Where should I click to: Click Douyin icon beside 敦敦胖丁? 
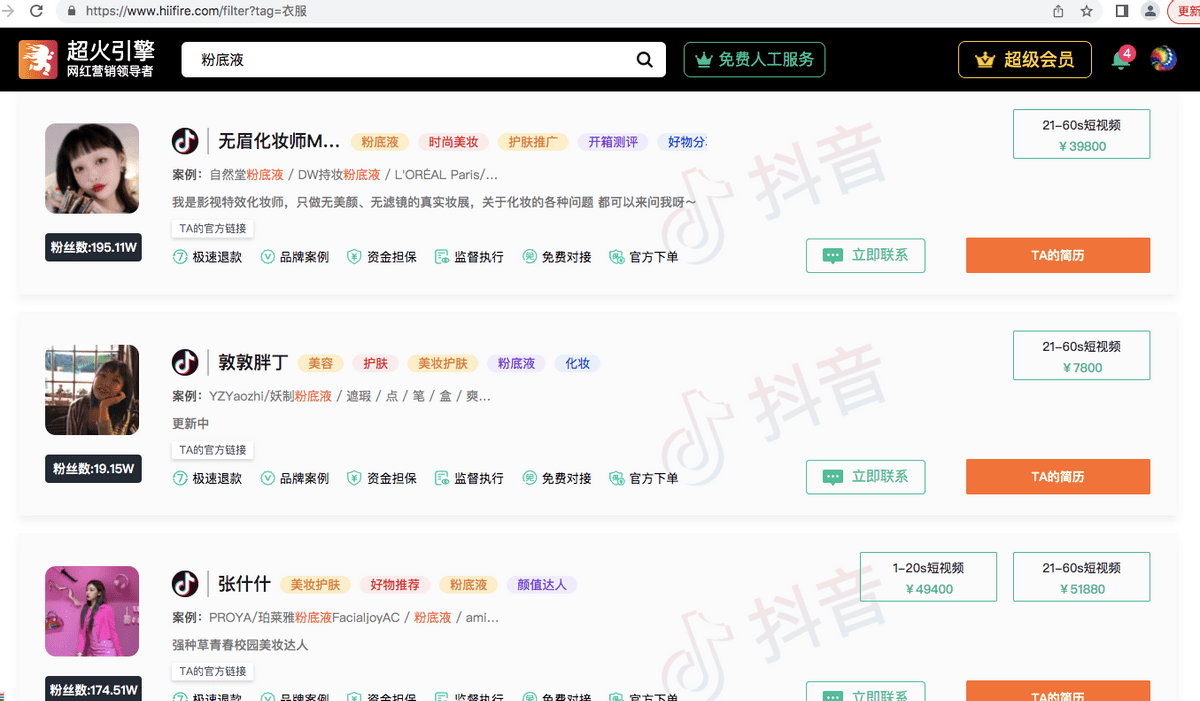(185, 362)
